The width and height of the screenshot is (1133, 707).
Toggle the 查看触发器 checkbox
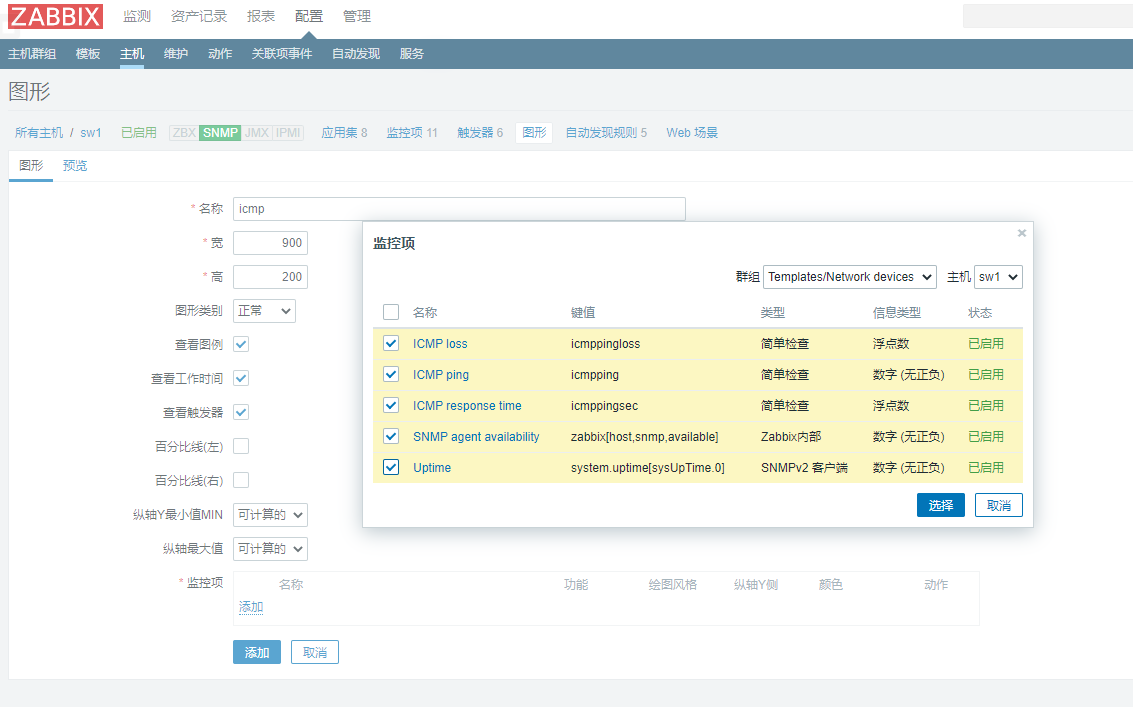pos(241,412)
